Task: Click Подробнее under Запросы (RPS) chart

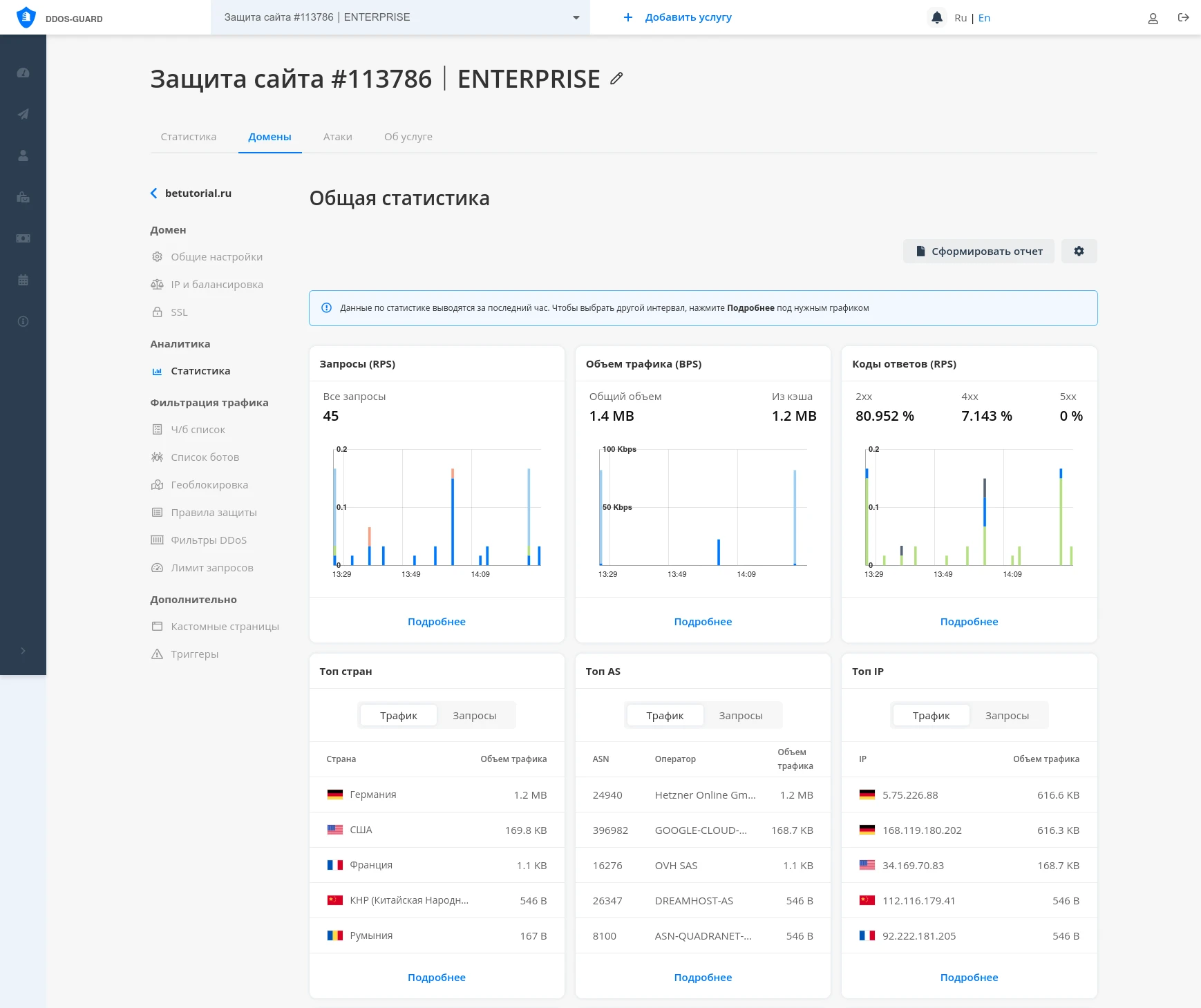Action: pyautogui.click(x=436, y=622)
